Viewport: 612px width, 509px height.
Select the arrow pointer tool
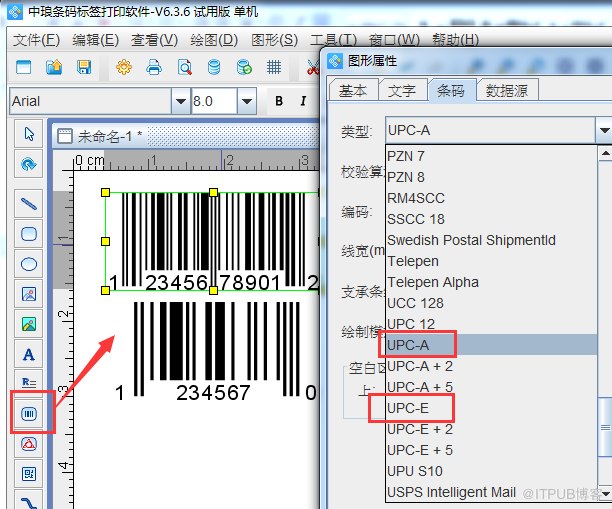29,134
